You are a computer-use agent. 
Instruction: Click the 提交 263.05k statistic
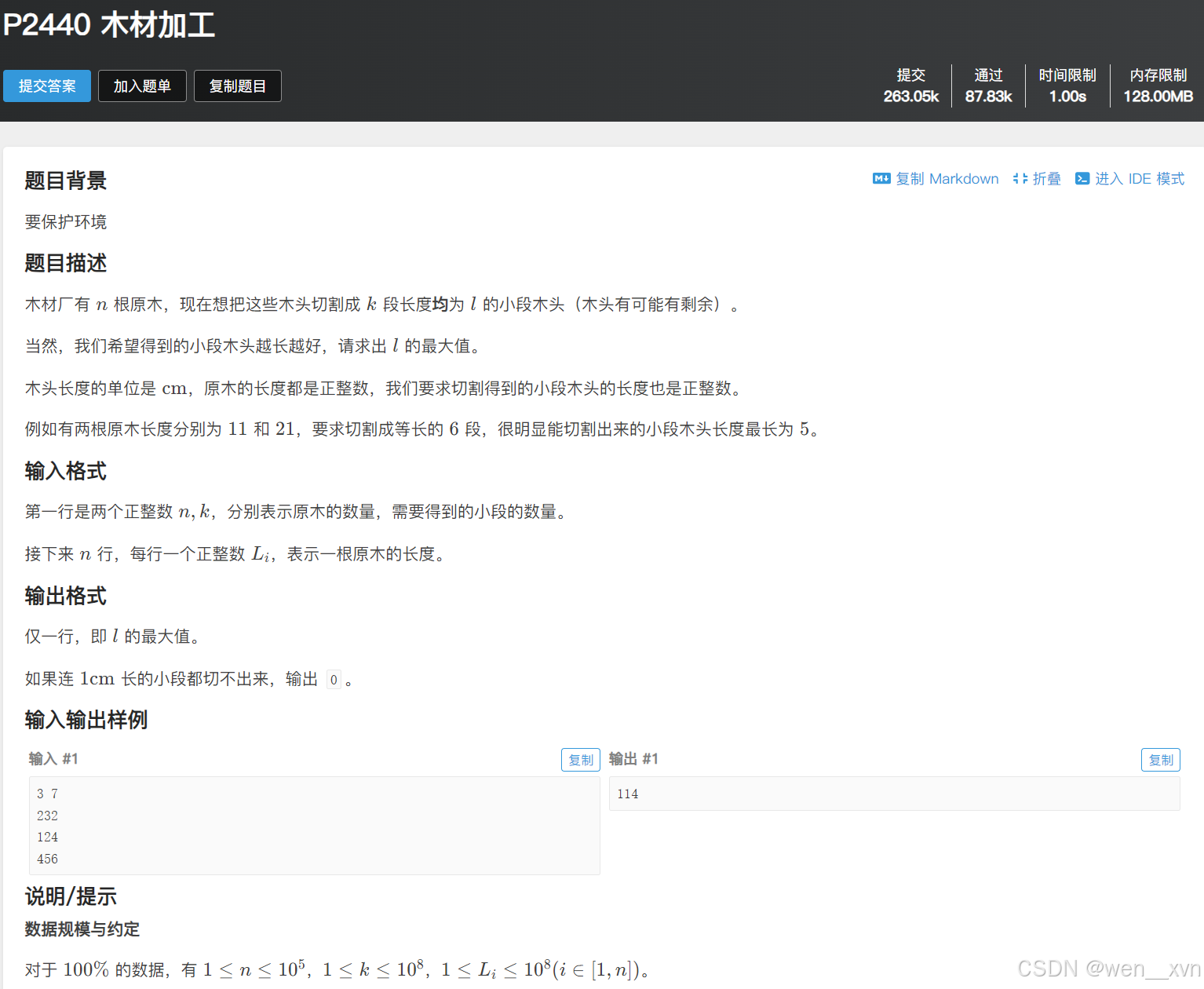tap(911, 86)
